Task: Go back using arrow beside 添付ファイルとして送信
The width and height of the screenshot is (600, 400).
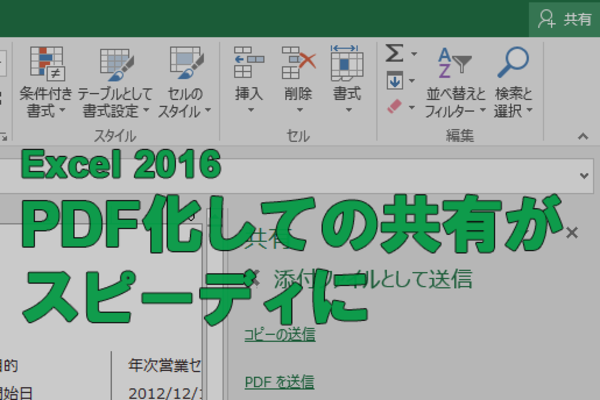Action: pyautogui.click(x=253, y=278)
